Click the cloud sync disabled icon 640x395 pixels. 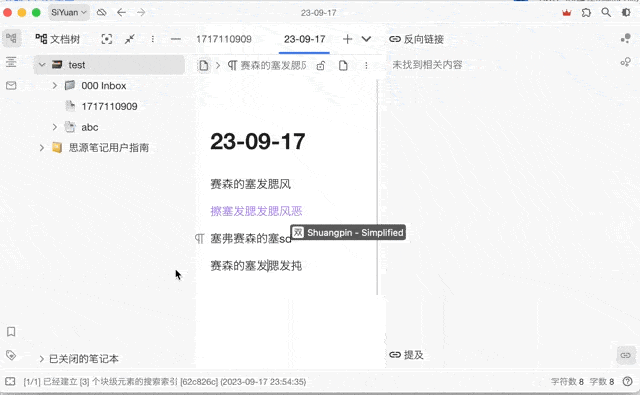(101, 13)
